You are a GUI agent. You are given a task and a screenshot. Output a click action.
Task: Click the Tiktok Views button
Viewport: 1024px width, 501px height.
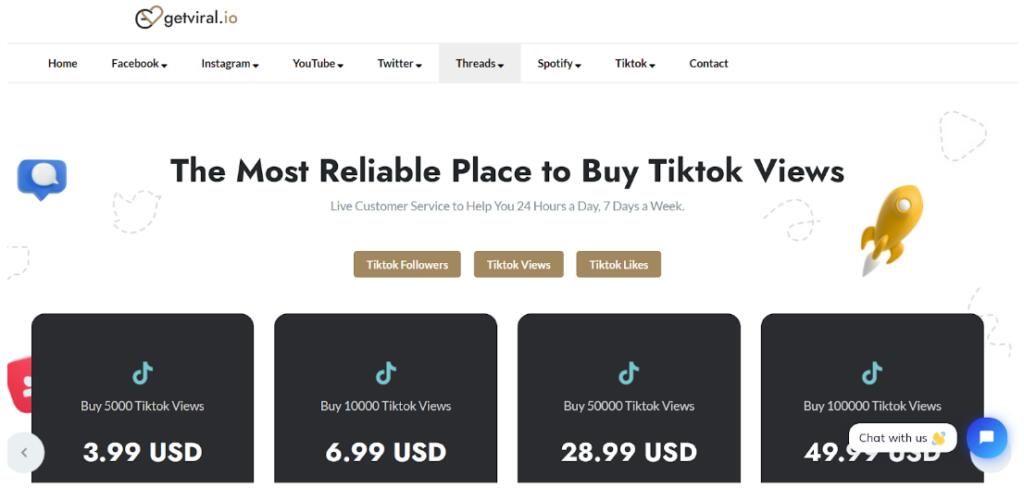[x=518, y=264]
